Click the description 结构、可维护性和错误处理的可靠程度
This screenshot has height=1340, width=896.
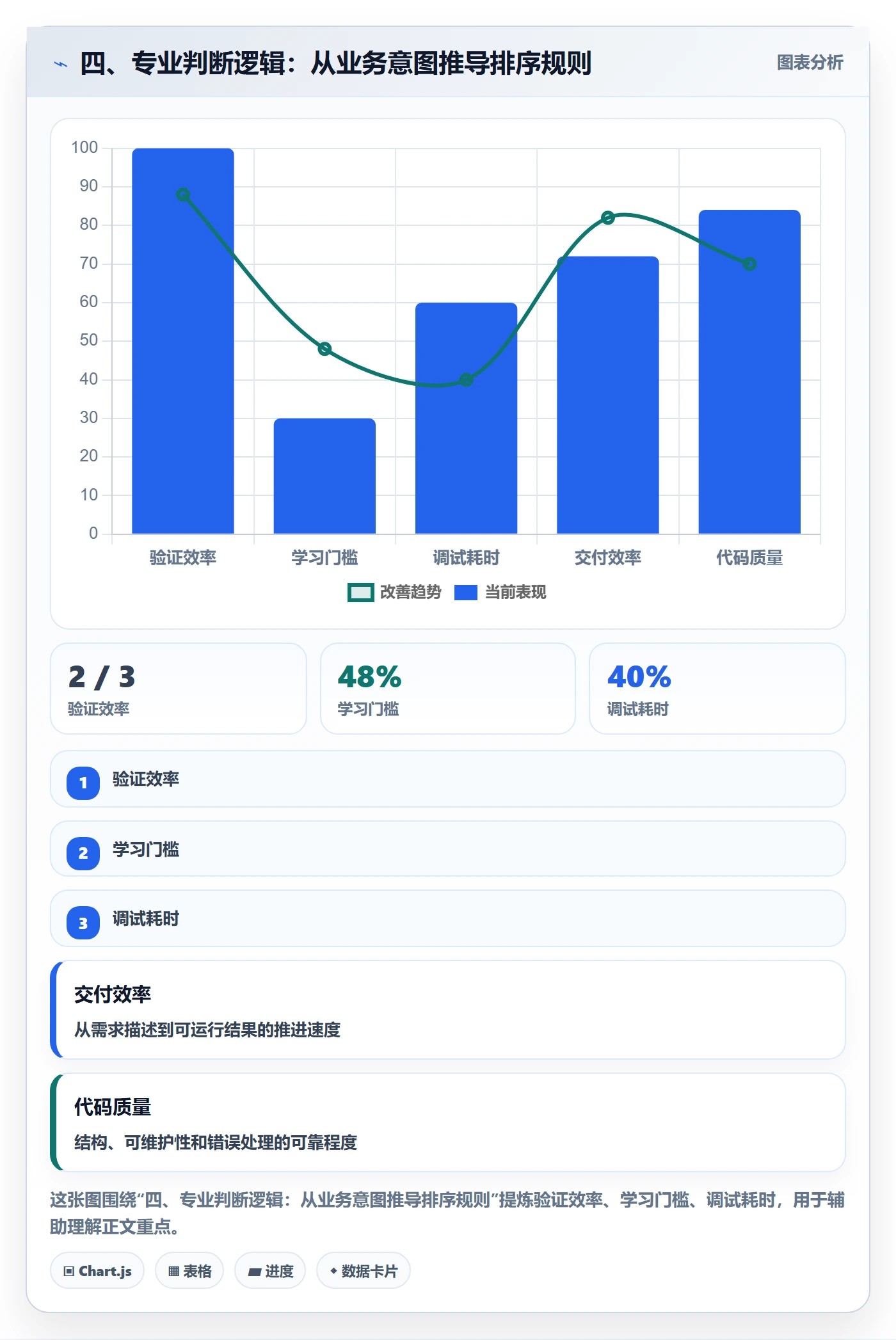tap(216, 1142)
